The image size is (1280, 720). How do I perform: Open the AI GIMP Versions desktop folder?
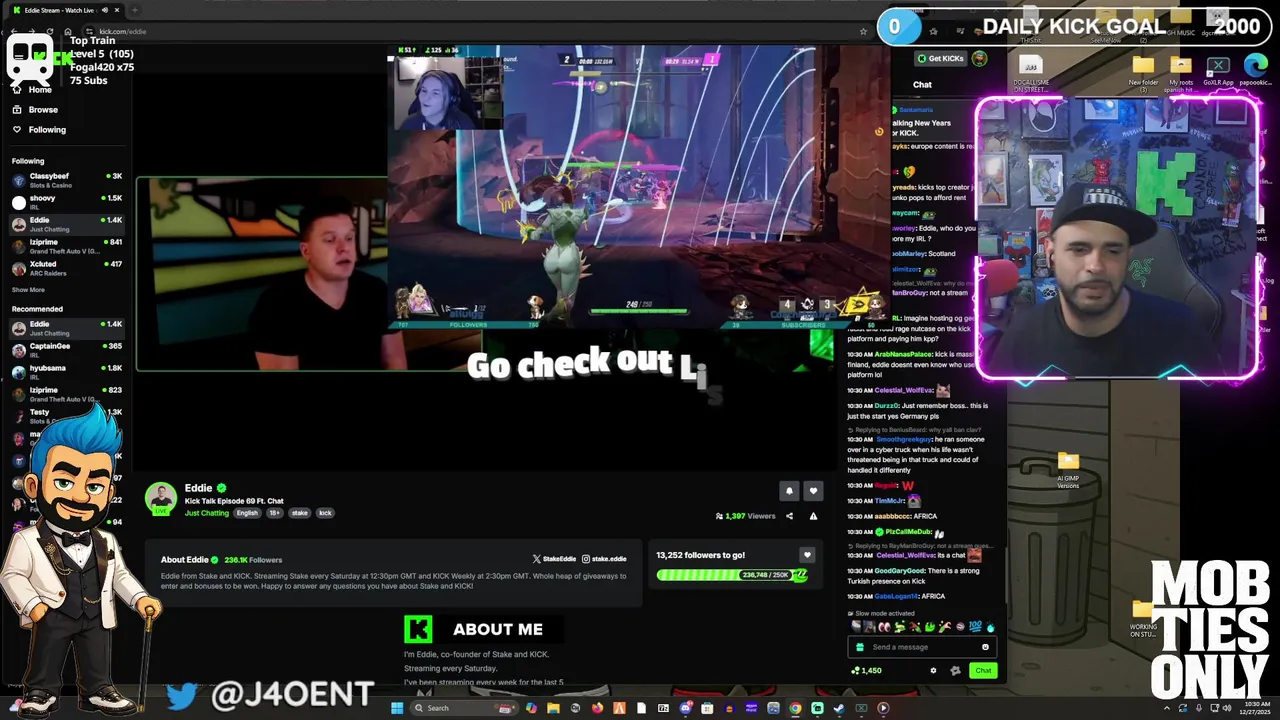pyautogui.click(x=1068, y=469)
